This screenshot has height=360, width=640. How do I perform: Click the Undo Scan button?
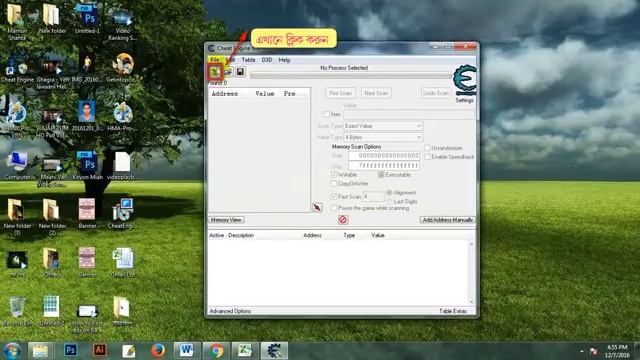click(436, 93)
